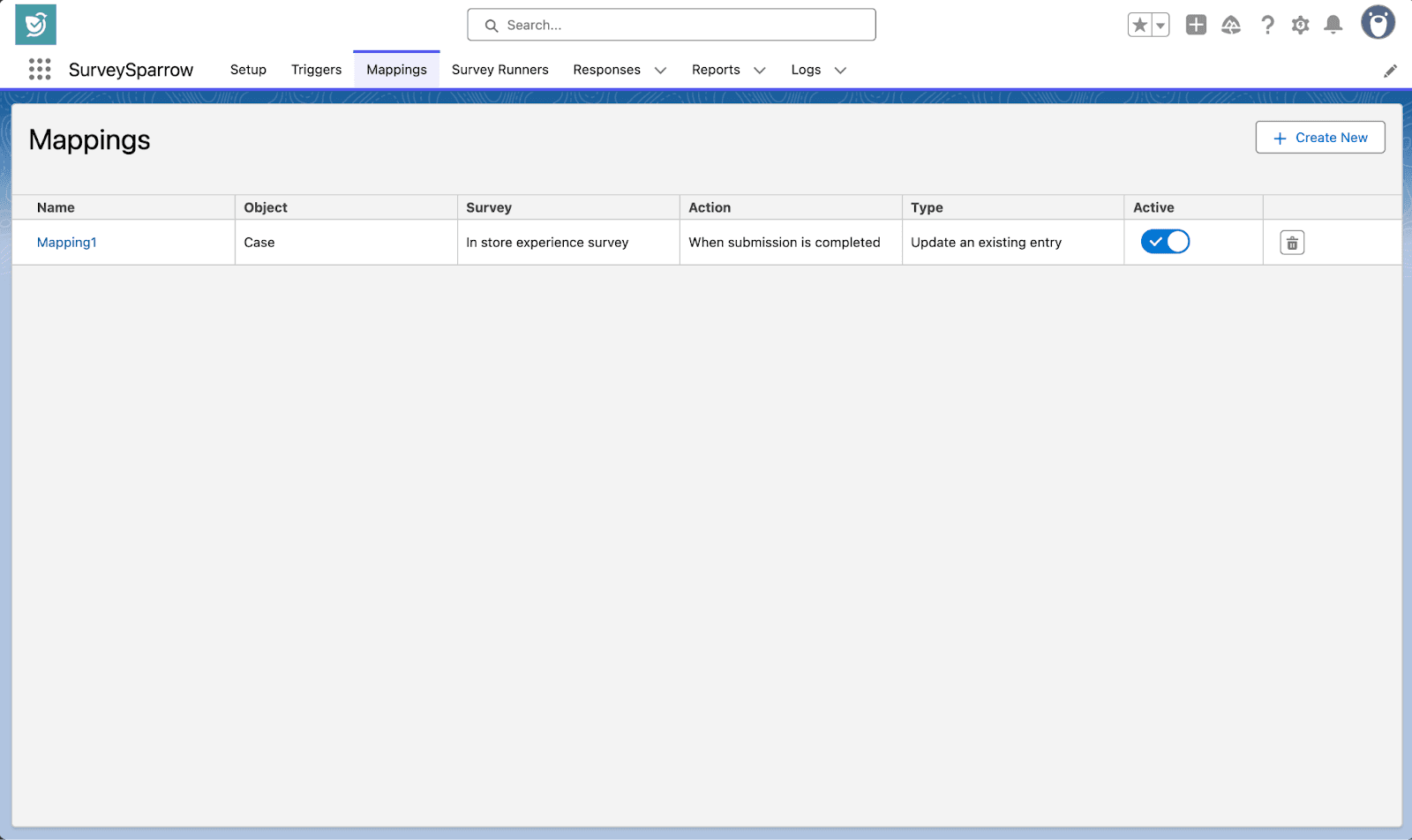Screen dimensions: 1412x840
Task: Open the user profile avatar
Action: (x=1377, y=24)
